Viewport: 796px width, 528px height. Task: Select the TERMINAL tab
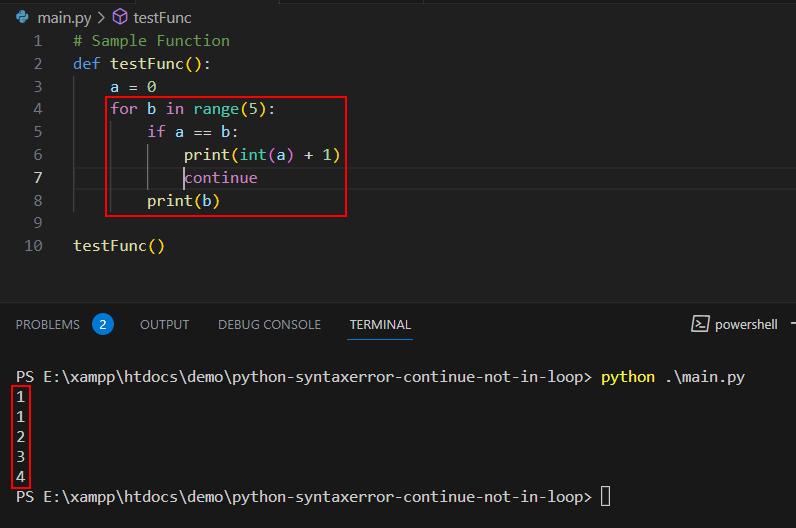pos(380,324)
